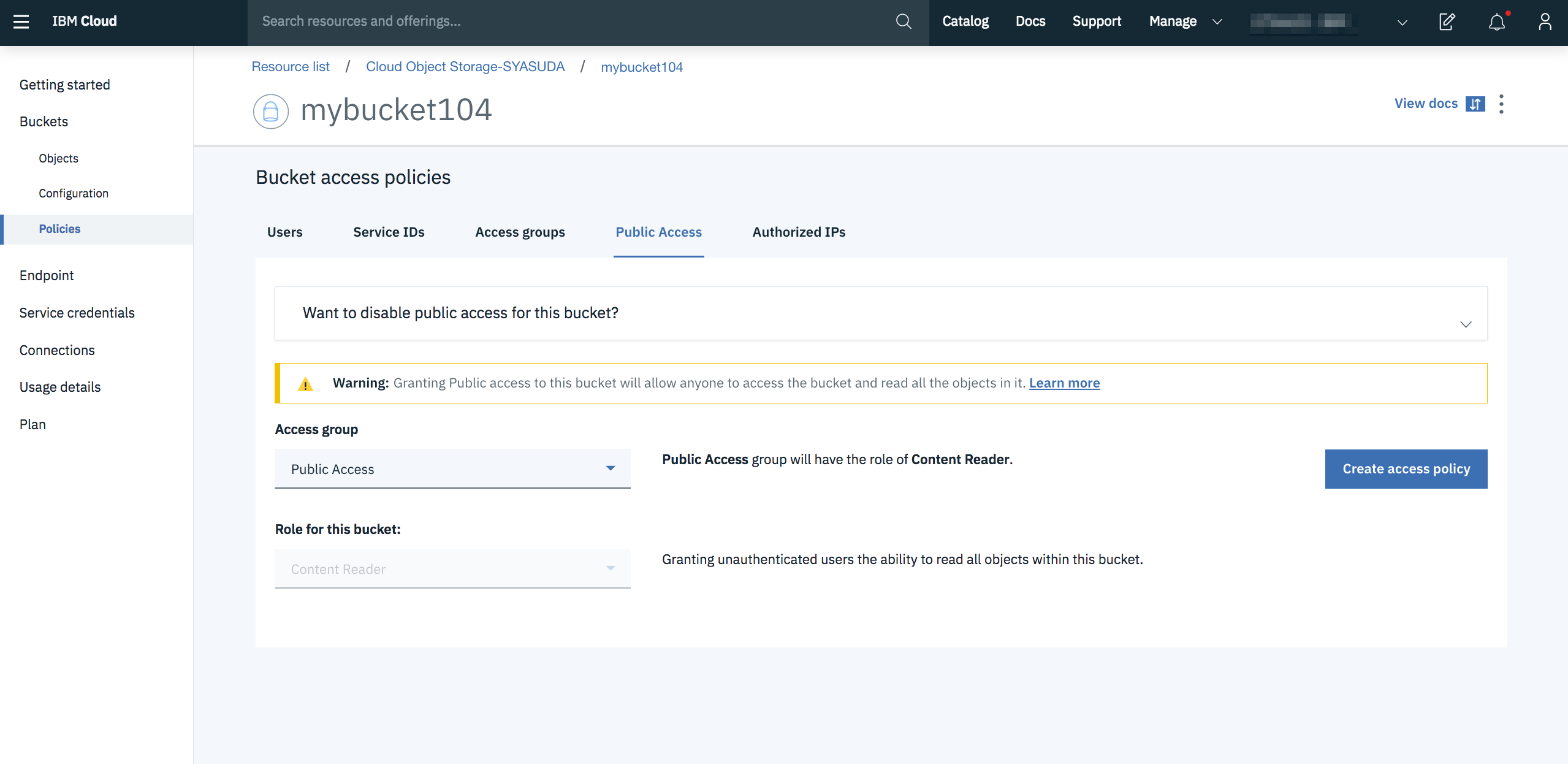
Task: Switch to the Service IDs tab
Action: coord(389,232)
